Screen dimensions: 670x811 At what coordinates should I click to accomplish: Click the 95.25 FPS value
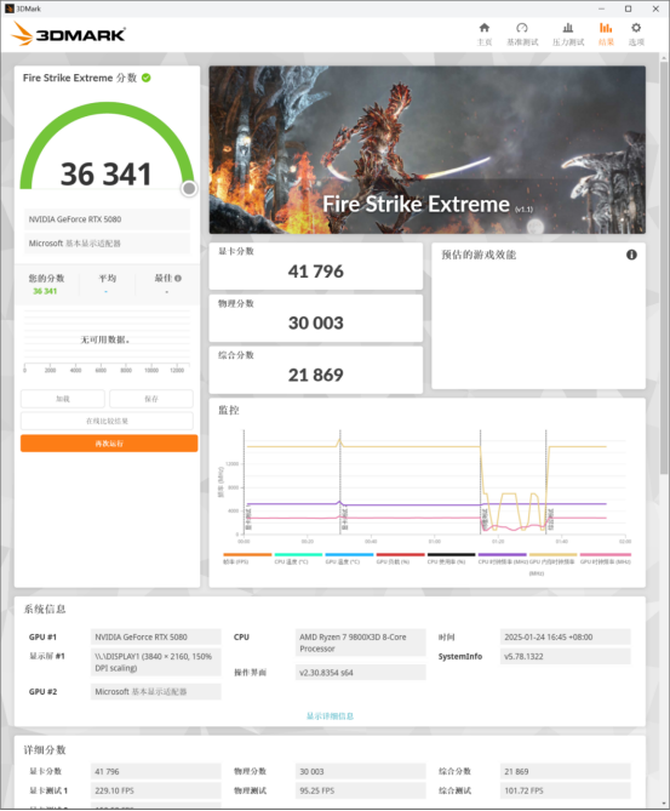[x=361, y=790]
